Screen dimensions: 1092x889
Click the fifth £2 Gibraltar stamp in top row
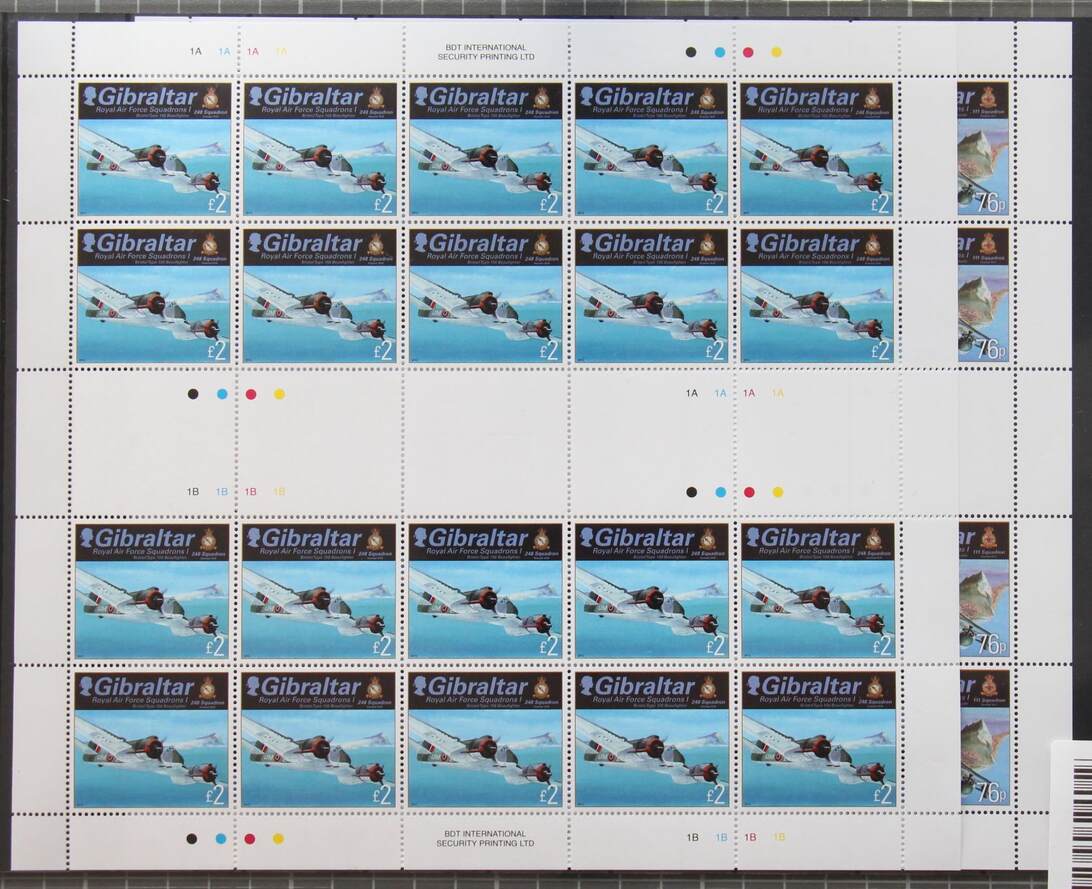817,150
